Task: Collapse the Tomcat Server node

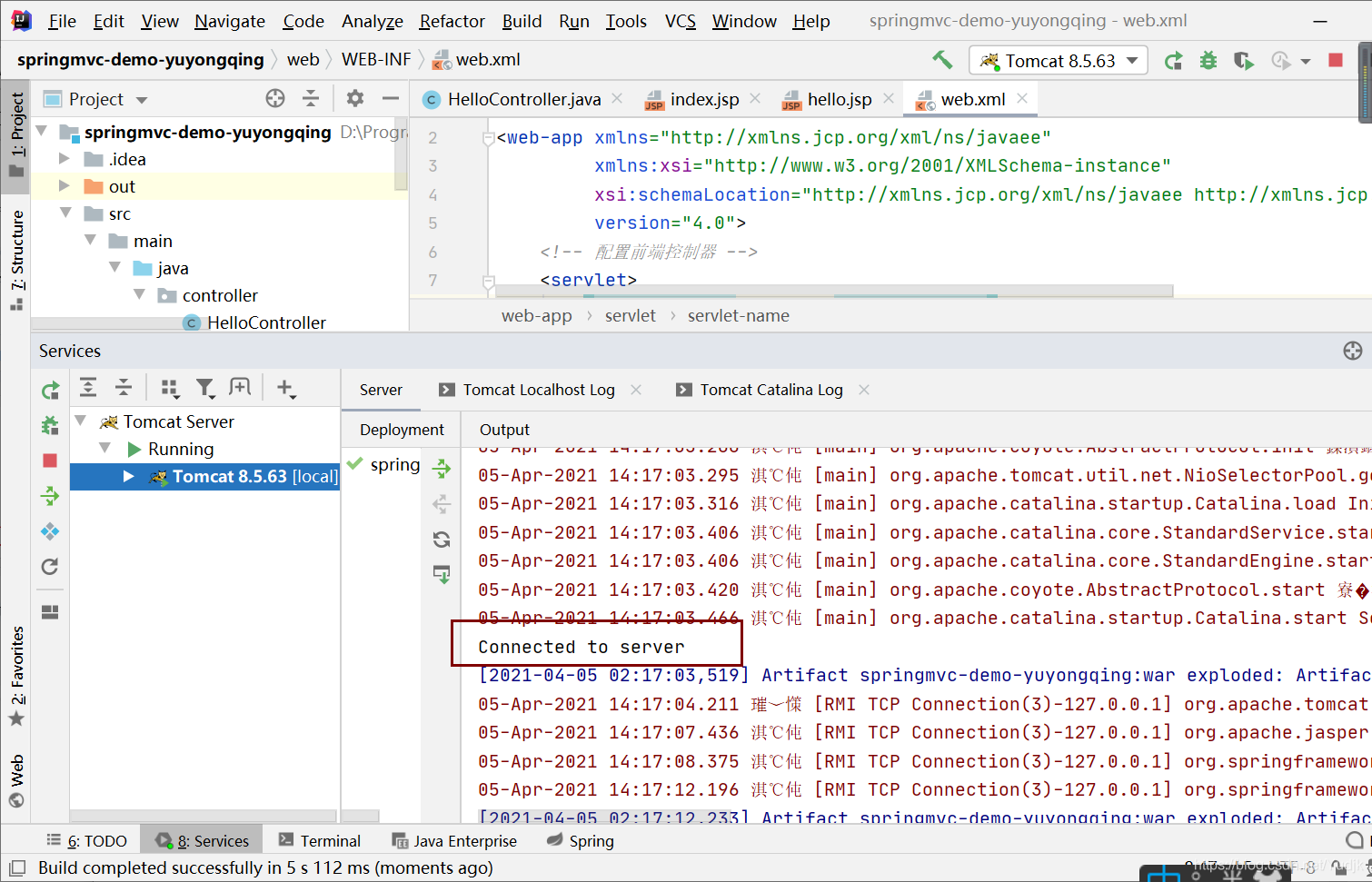Action: tap(81, 421)
